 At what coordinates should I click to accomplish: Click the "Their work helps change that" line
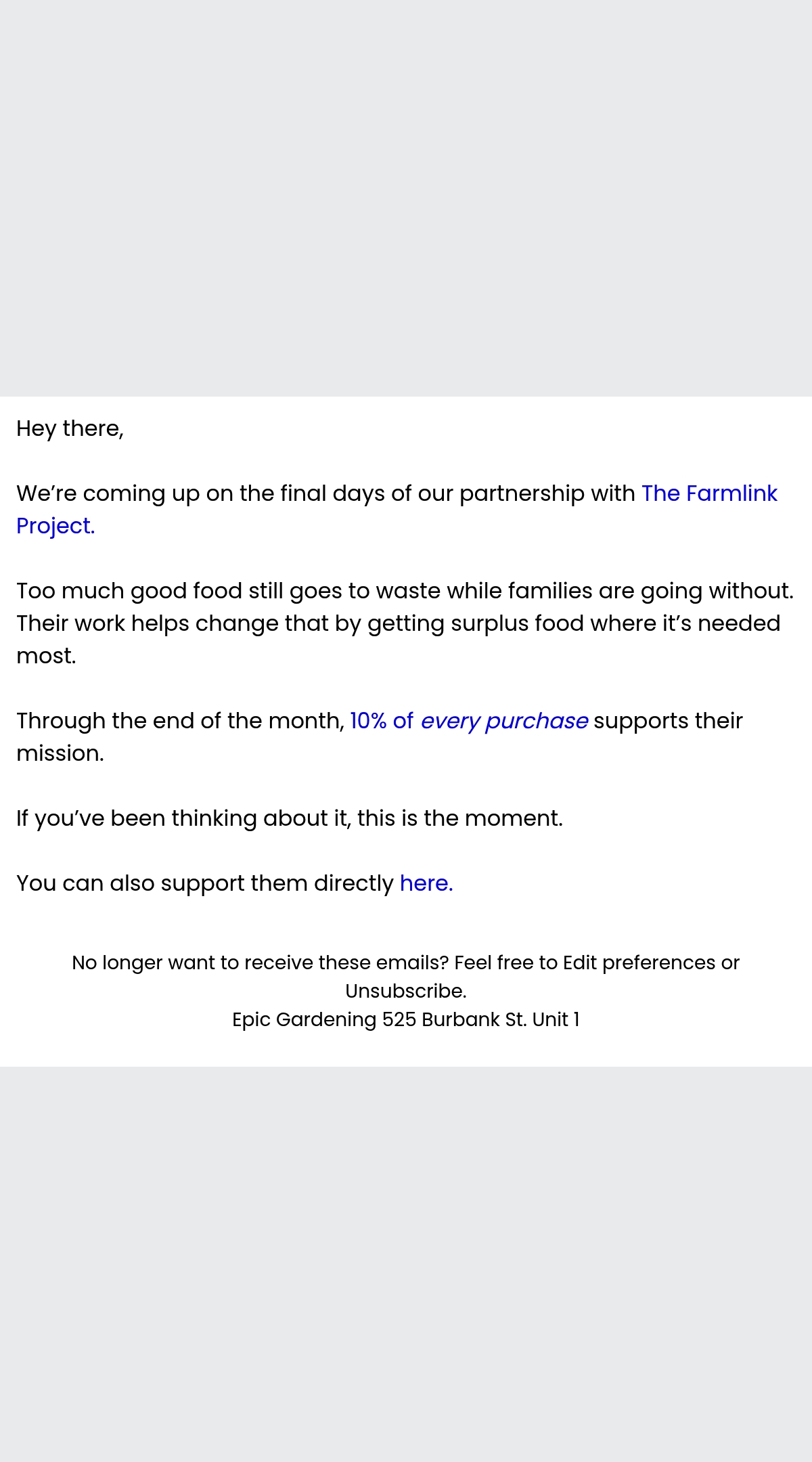tap(399, 623)
